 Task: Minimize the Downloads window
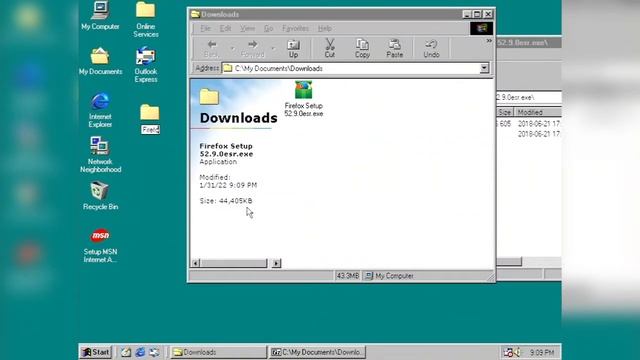(467, 14)
